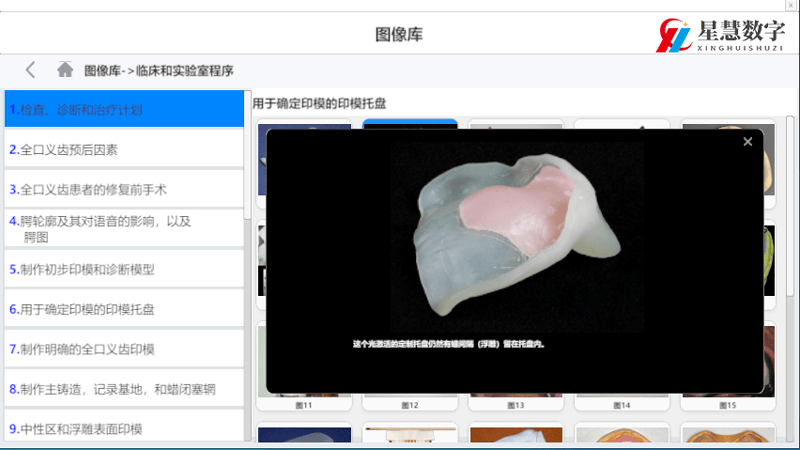The image size is (800, 450).
Task: Close the application window via the top-right button
Action: [791, 5]
